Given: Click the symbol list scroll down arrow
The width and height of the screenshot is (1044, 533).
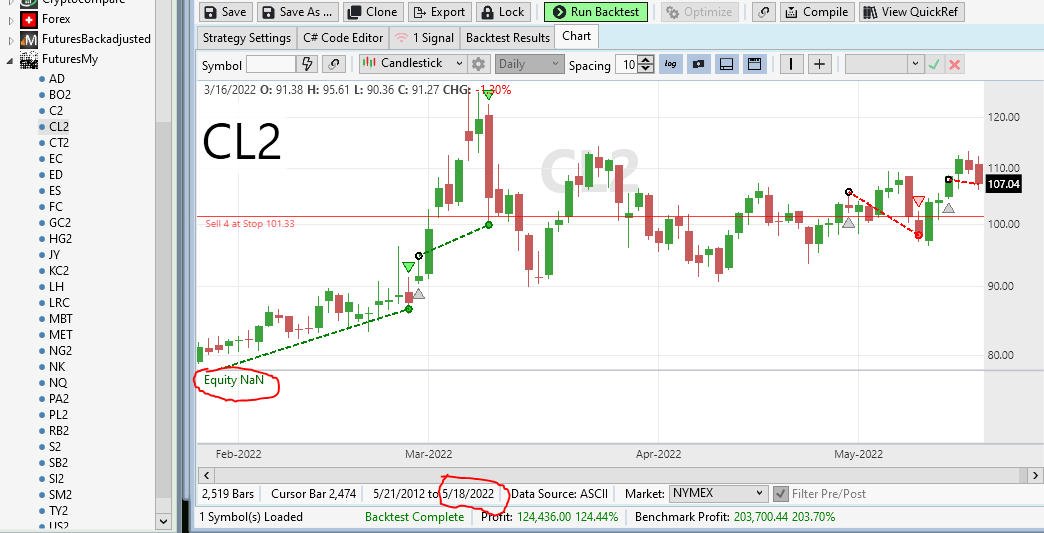Looking at the screenshot, I should (163, 521).
